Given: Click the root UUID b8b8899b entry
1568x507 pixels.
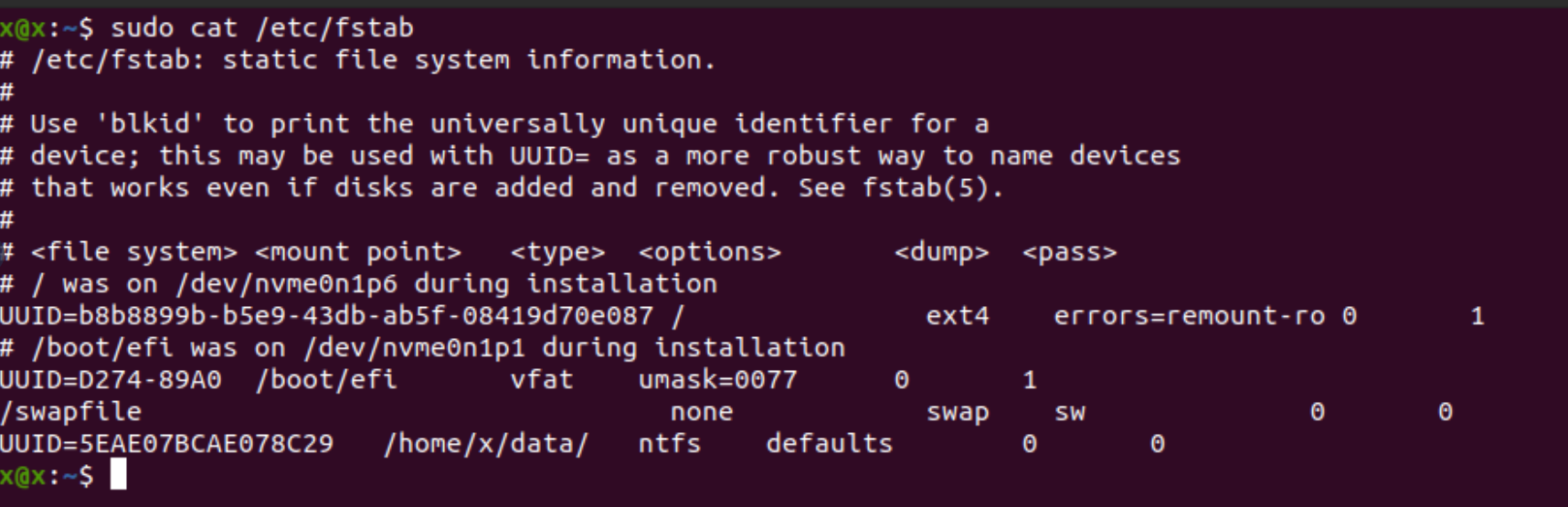Looking at the screenshot, I should 327,316.
